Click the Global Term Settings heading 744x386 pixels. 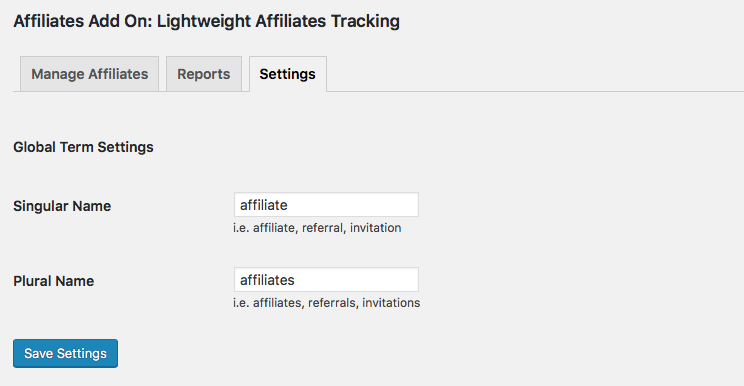[x=84, y=147]
